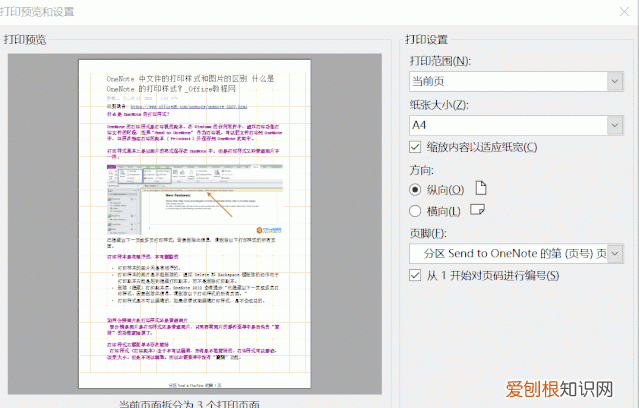639x408 pixels.
Task: Click the landscape page icon beside 横向
Action: click(x=477, y=210)
